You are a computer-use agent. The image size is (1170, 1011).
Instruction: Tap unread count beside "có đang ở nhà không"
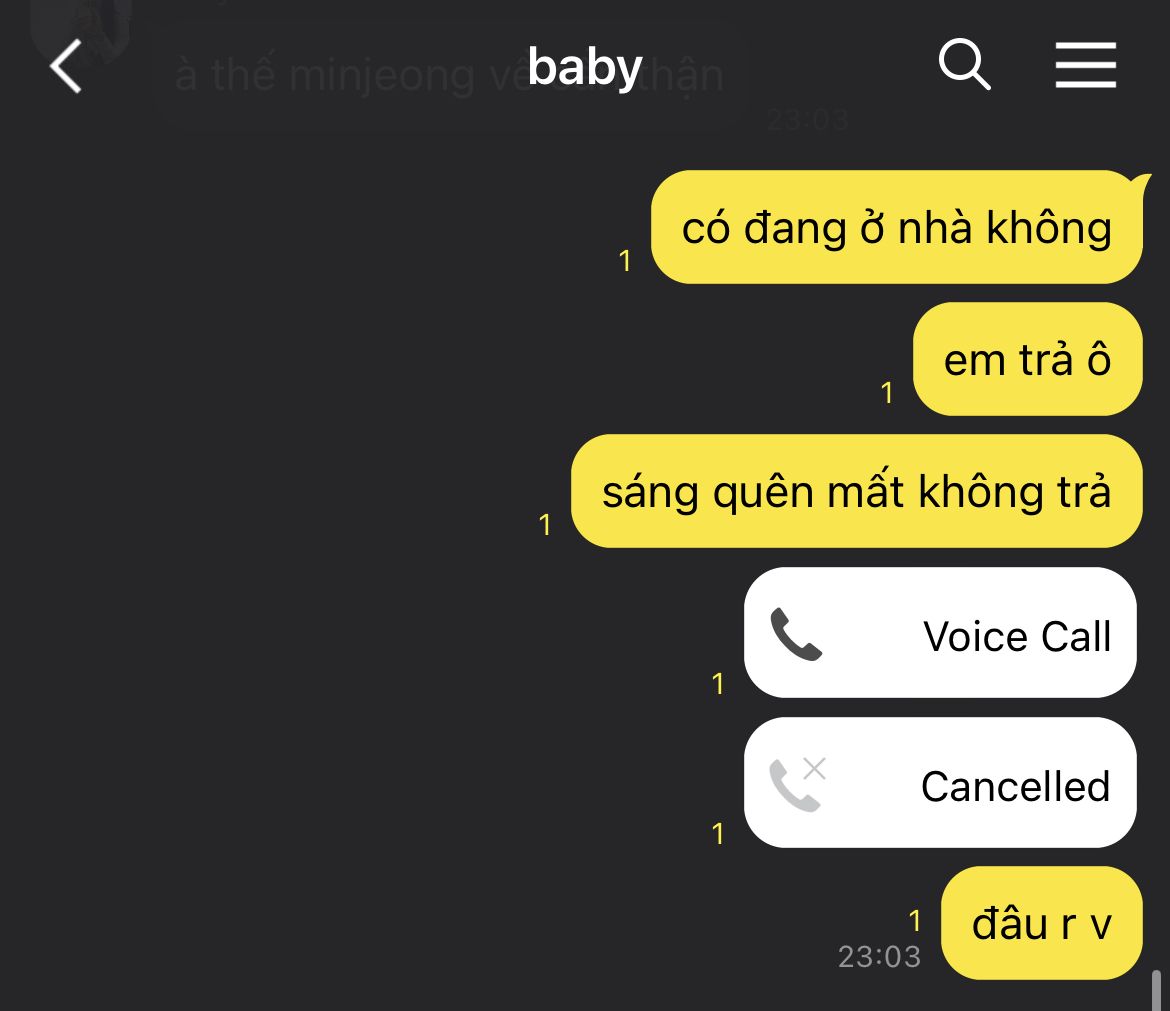pyautogui.click(x=625, y=261)
